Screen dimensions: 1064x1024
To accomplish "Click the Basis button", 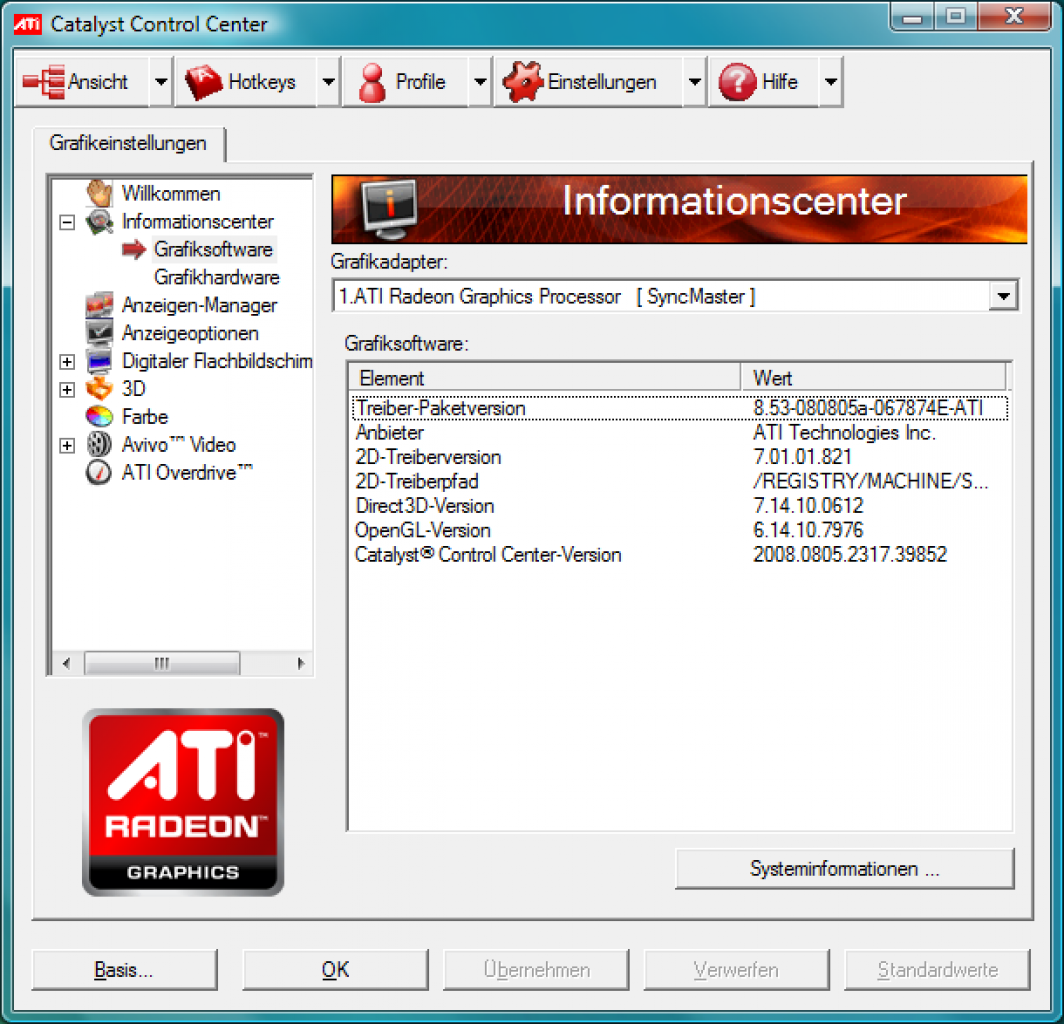I will pos(124,970).
